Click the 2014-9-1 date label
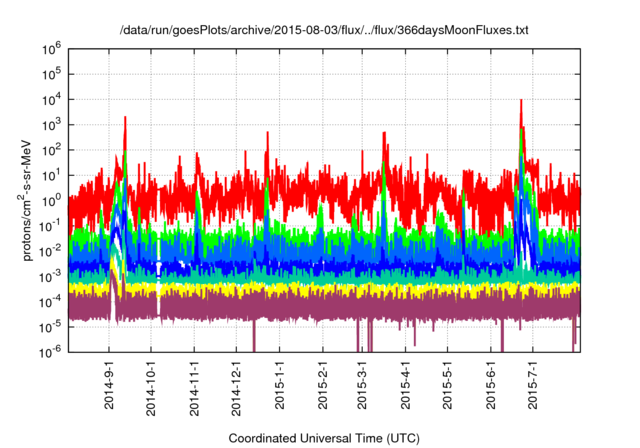640x448 pixels. tap(109, 384)
